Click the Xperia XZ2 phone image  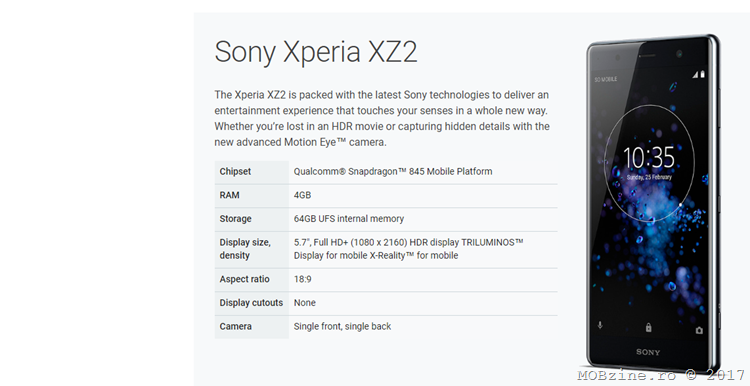pos(654,203)
